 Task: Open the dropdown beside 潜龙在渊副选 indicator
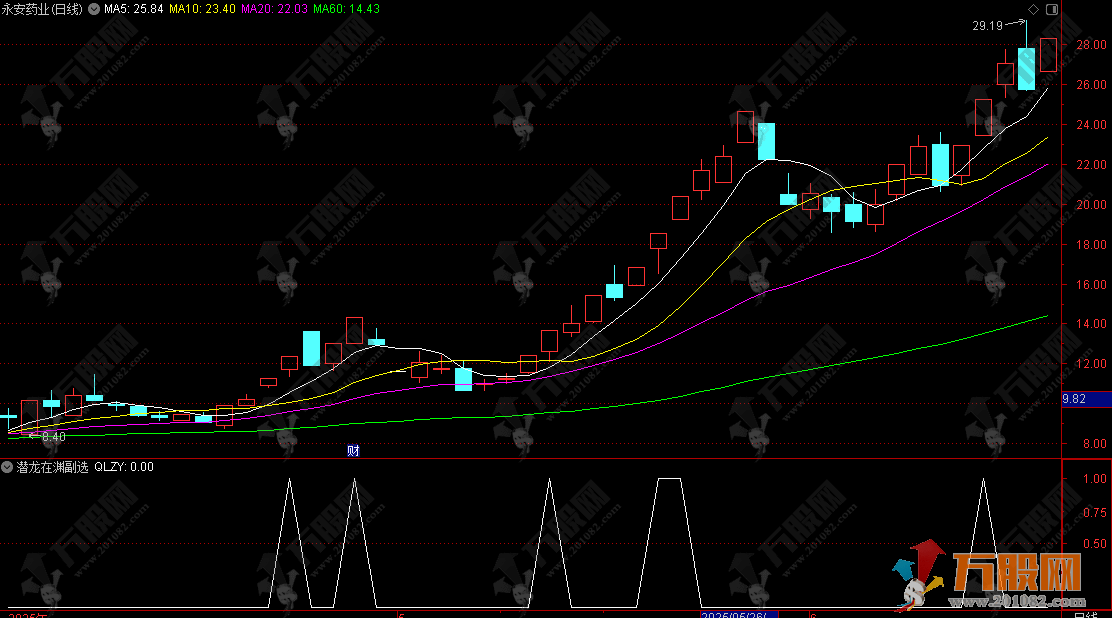pyautogui.click(x=7, y=467)
